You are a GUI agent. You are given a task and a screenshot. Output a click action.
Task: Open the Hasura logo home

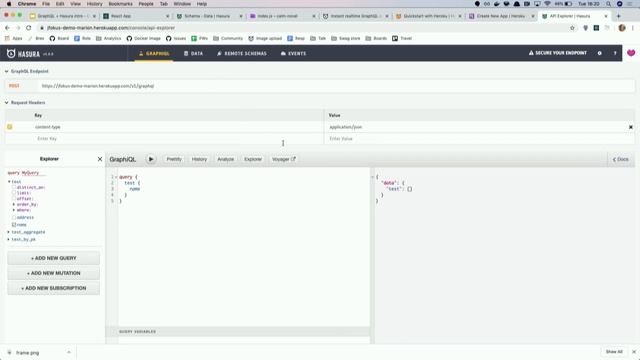click(x=24, y=53)
